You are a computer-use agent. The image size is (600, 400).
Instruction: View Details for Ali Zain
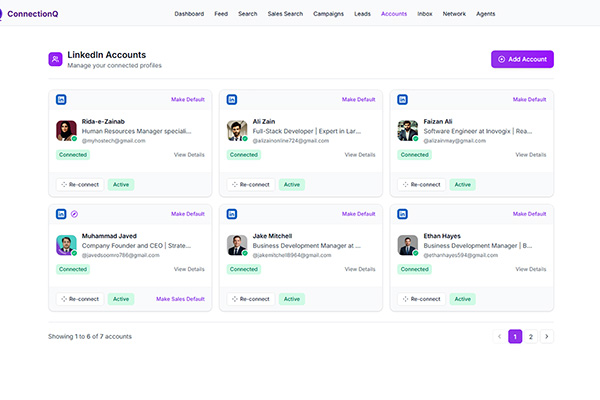pos(360,155)
